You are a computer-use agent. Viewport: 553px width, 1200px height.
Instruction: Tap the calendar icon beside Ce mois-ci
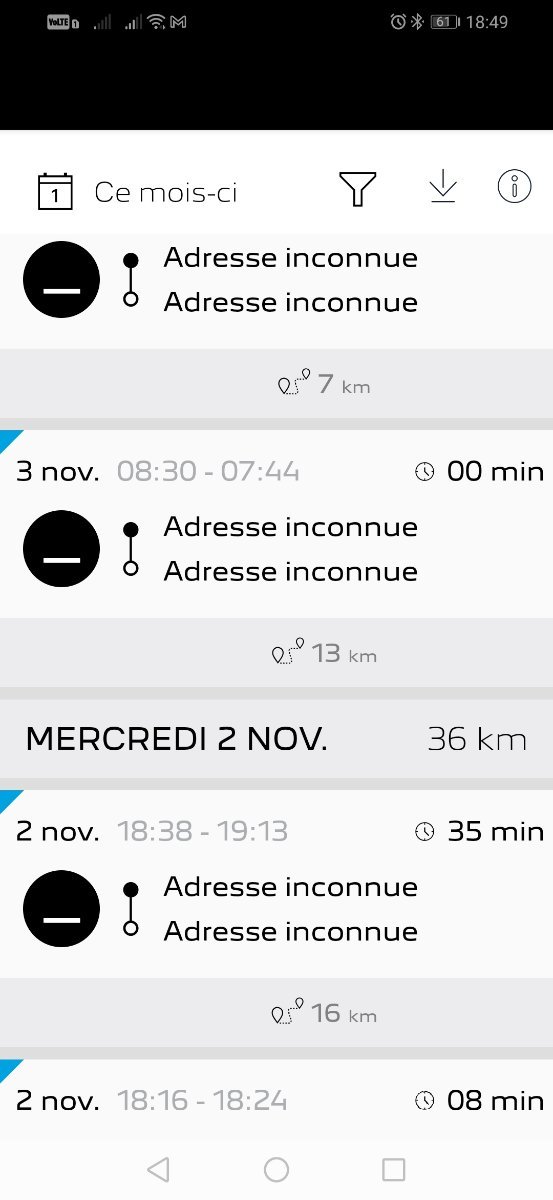[55, 191]
